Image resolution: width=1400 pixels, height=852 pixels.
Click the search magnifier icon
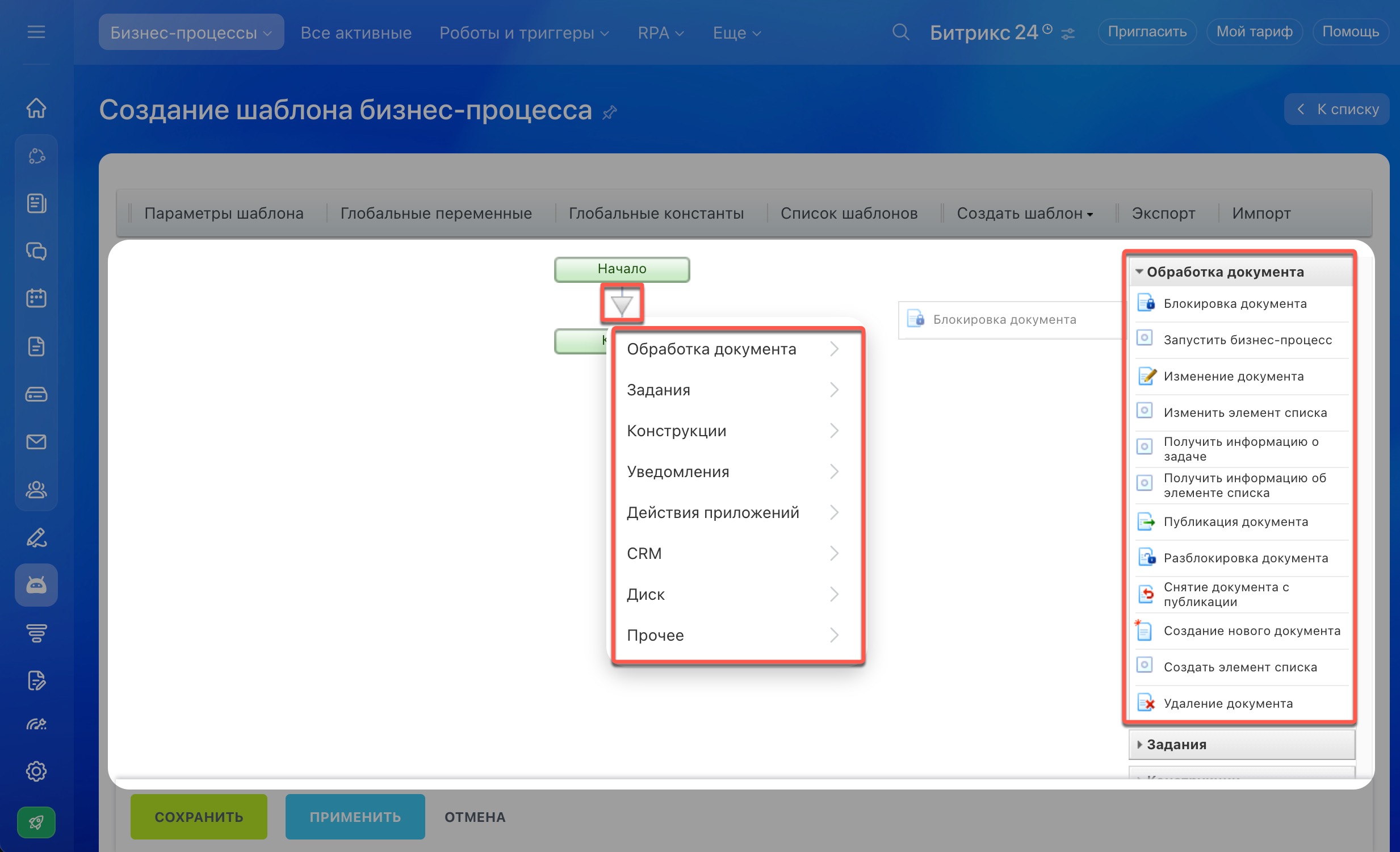(900, 32)
